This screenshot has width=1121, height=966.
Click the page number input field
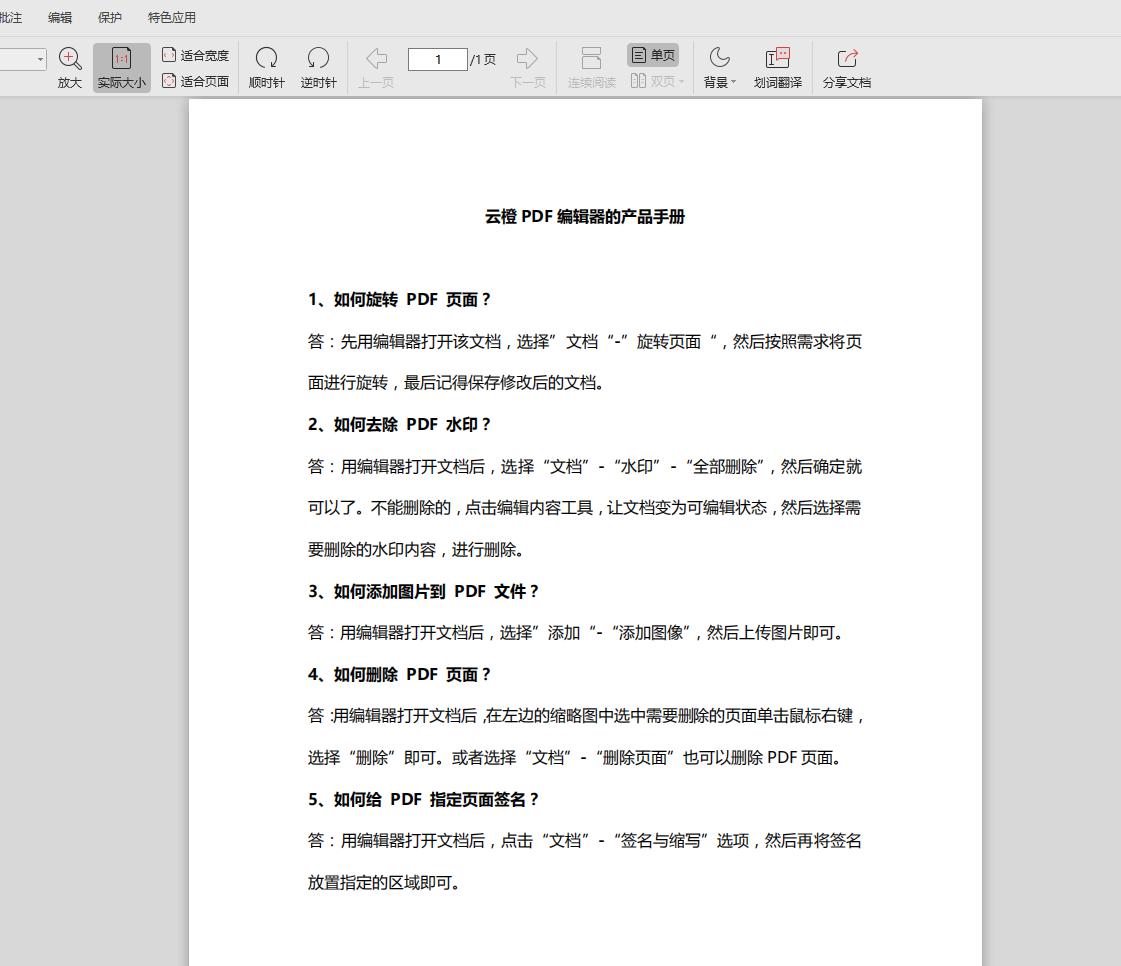438,59
